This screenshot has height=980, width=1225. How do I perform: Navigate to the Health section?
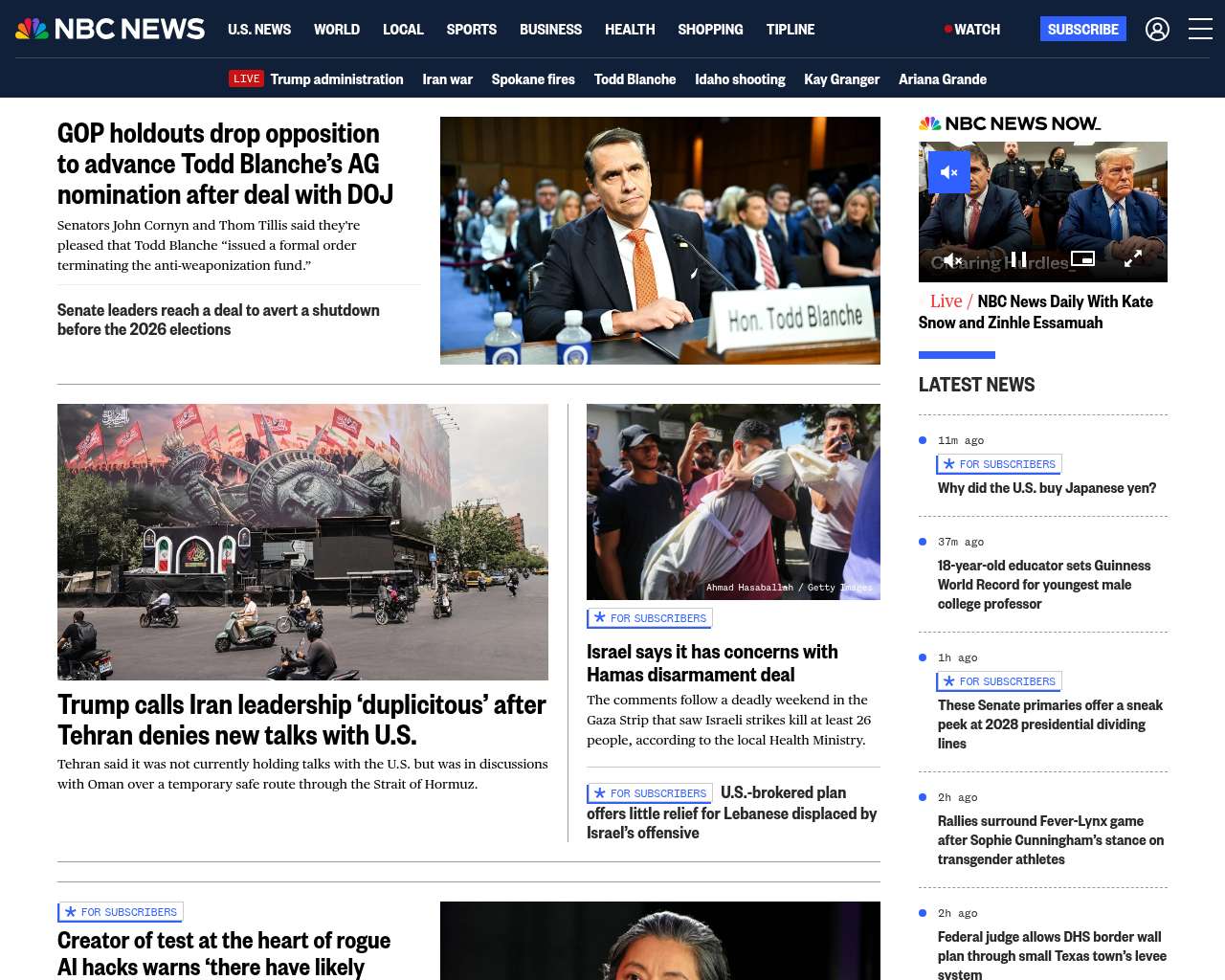point(630,30)
